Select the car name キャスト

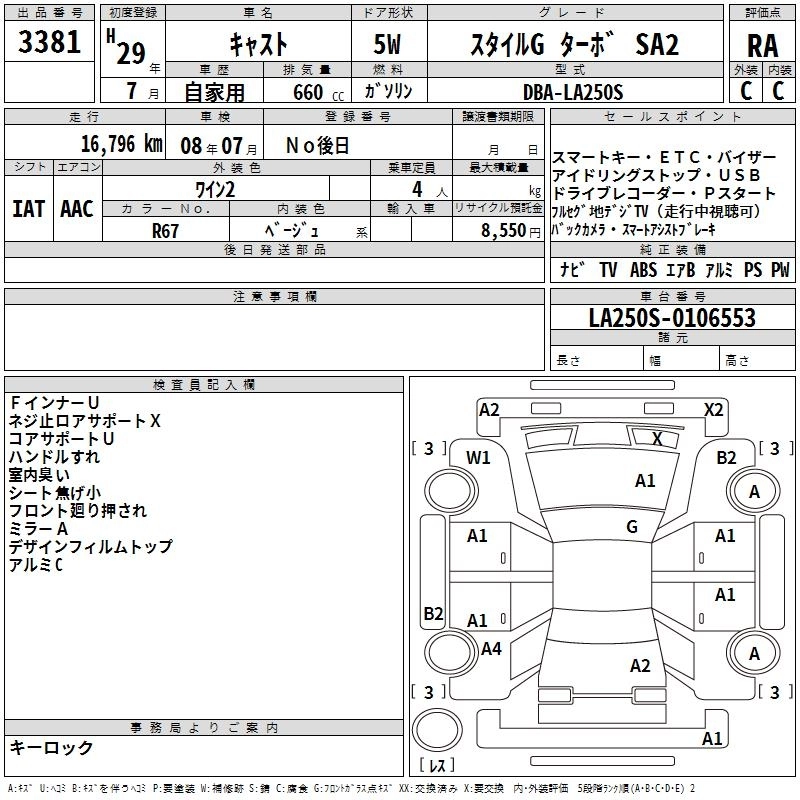tap(258, 44)
